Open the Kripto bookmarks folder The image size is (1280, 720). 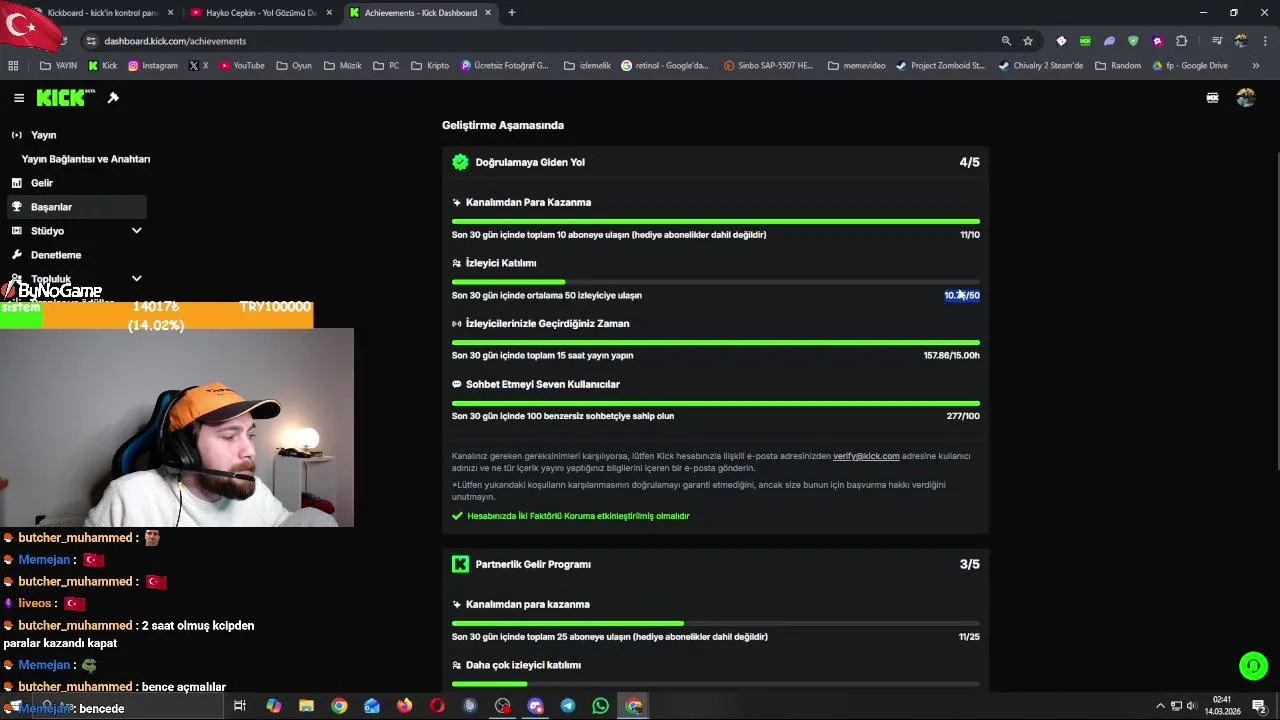(x=430, y=66)
